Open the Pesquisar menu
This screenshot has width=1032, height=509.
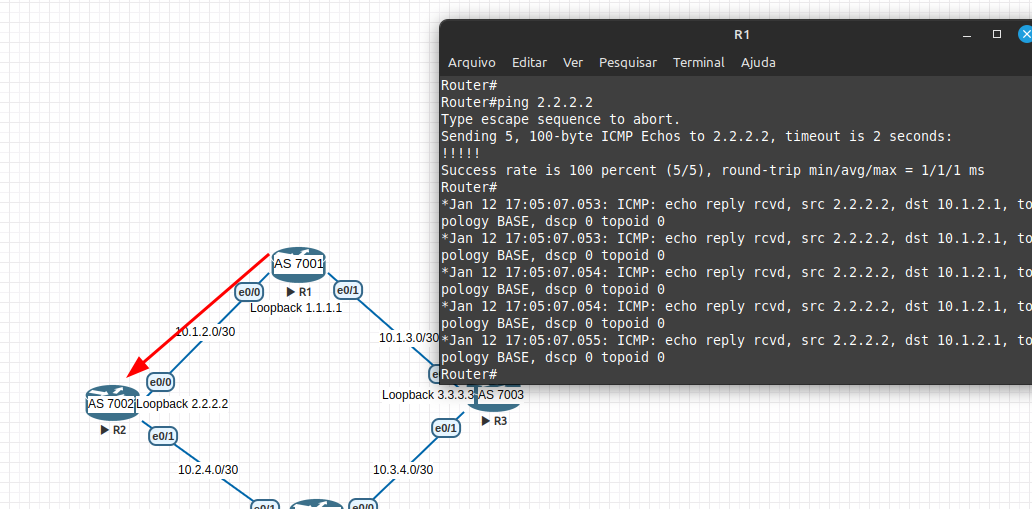coord(628,62)
